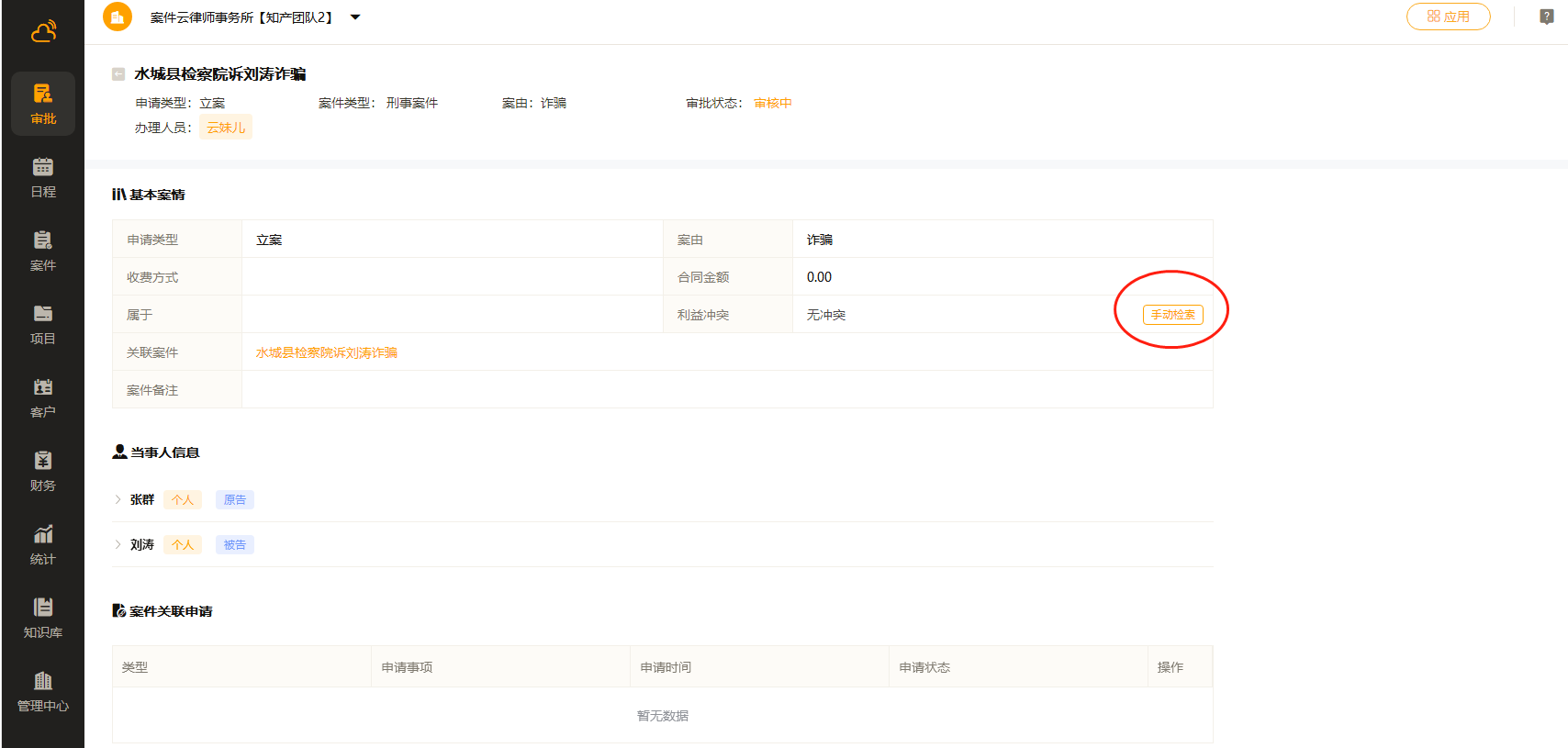This screenshot has height=748, width=1568.
Task: Click the help question mark icon
Action: point(1547,17)
